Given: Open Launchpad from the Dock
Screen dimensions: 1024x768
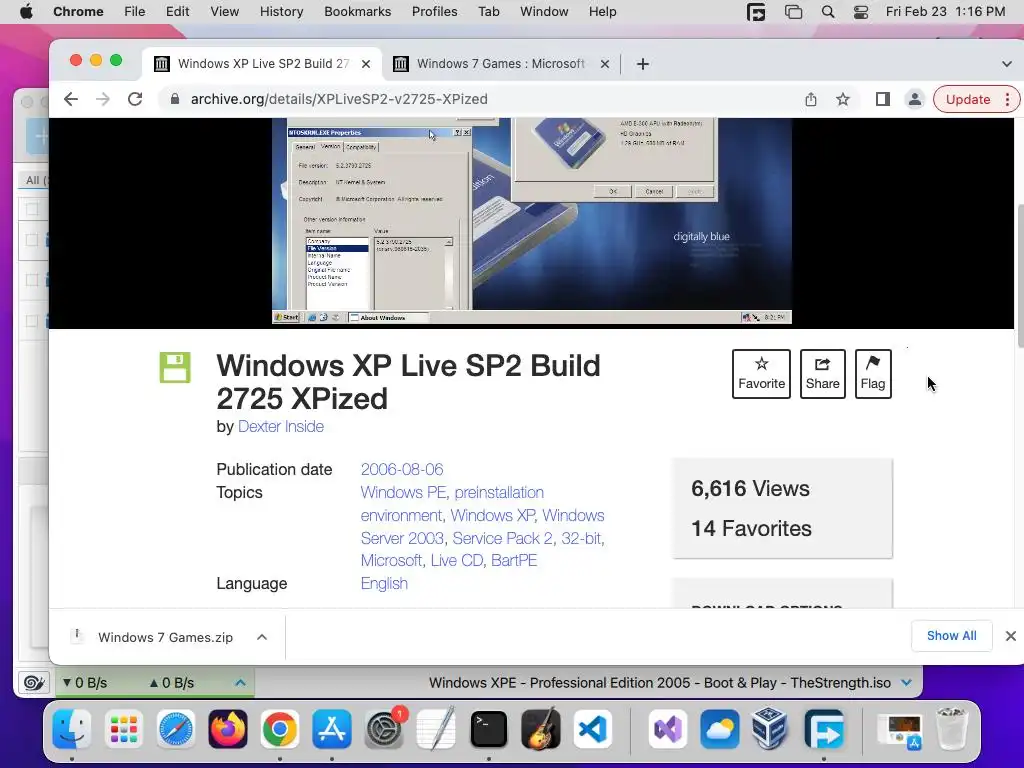Looking at the screenshot, I should (x=123, y=729).
